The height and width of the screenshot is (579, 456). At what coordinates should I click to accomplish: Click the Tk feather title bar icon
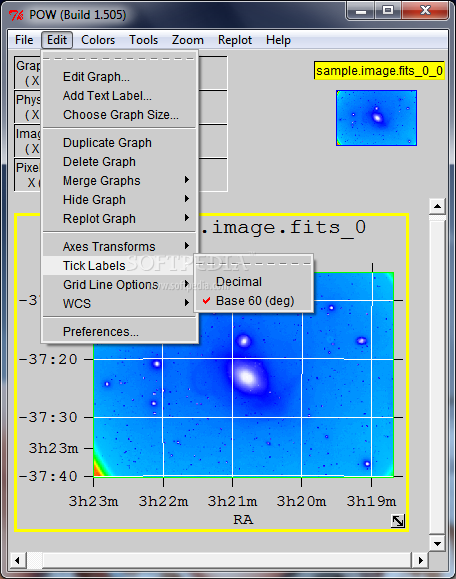16,15
